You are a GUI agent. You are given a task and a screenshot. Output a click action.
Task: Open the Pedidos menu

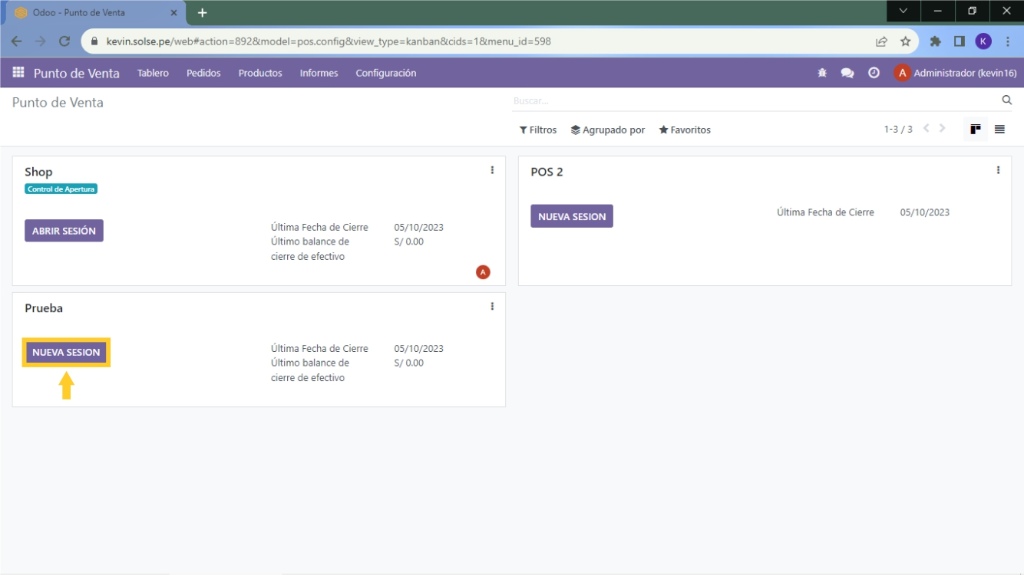[x=203, y=73]
